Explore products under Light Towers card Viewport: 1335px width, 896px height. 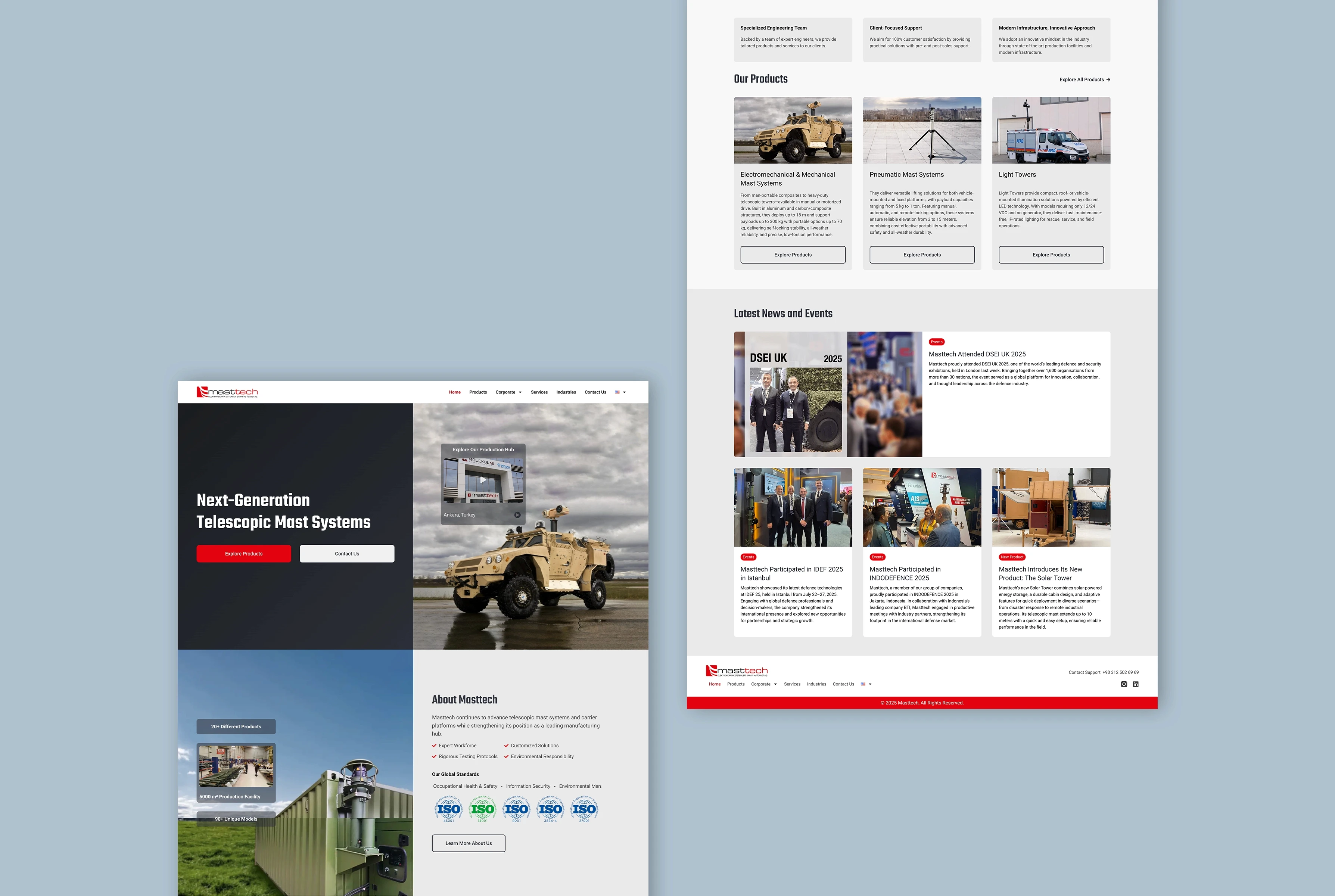[x=1051, y=255]
